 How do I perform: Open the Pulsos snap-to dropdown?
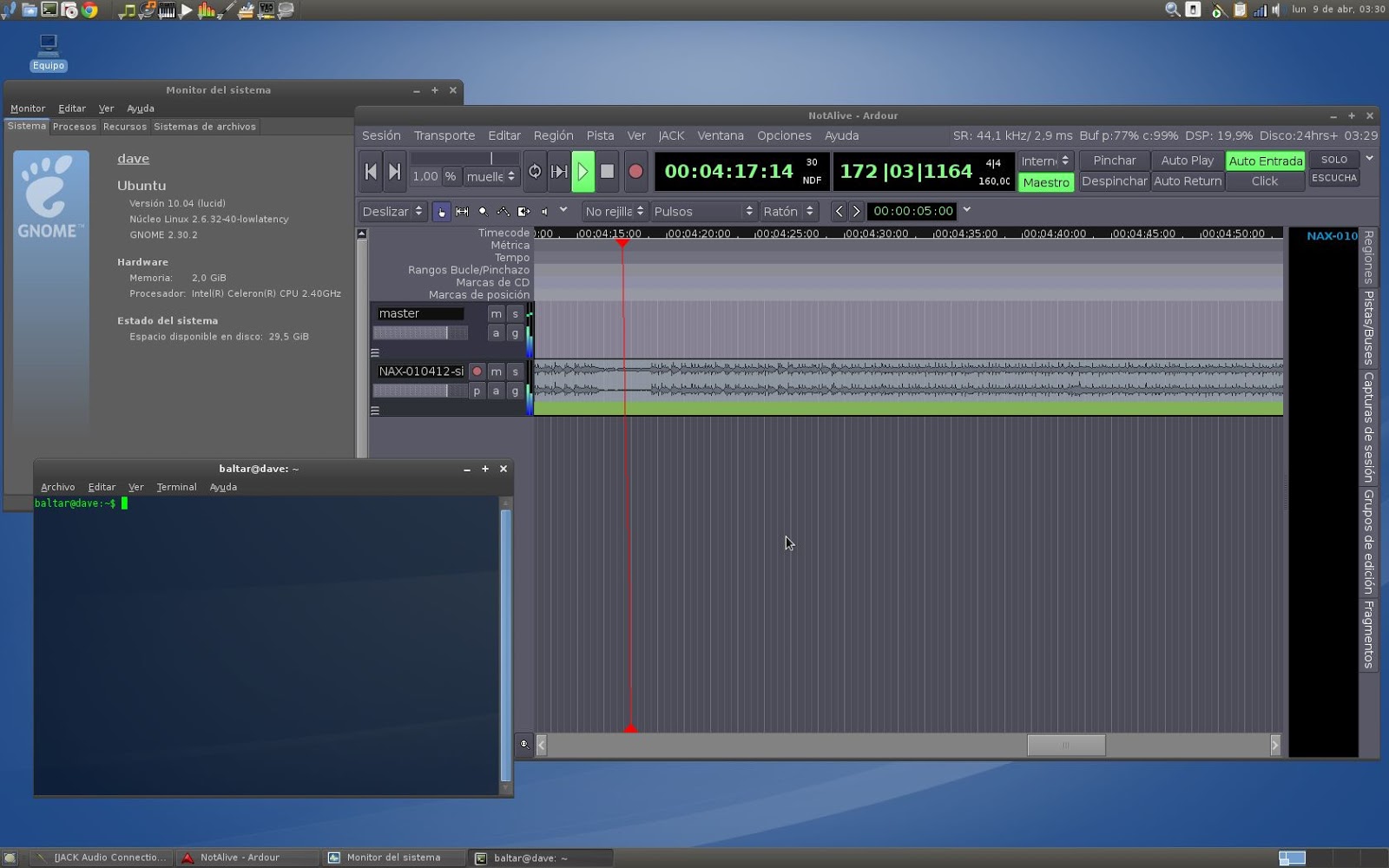[x=704, y=211]
